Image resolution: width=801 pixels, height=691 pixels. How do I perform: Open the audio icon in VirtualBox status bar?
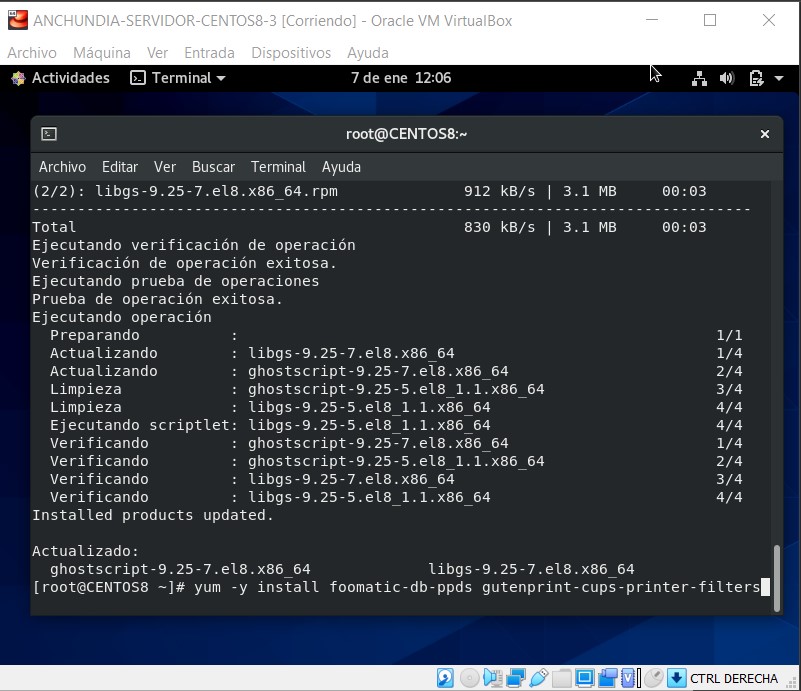tap(492, 678)
